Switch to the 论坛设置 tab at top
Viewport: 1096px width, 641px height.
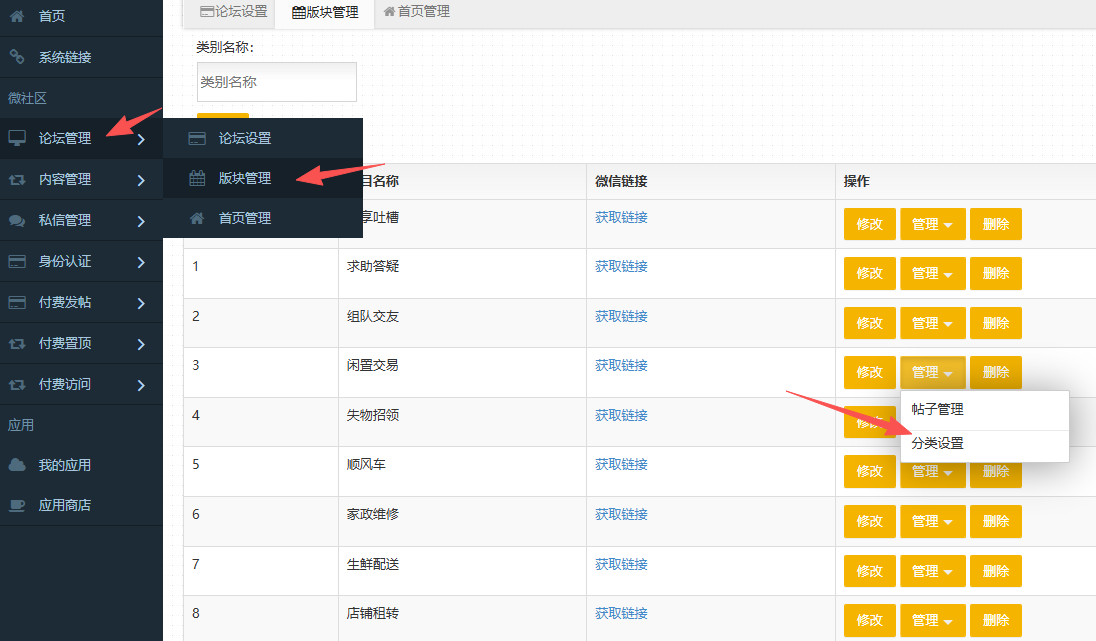pos(234,12)
